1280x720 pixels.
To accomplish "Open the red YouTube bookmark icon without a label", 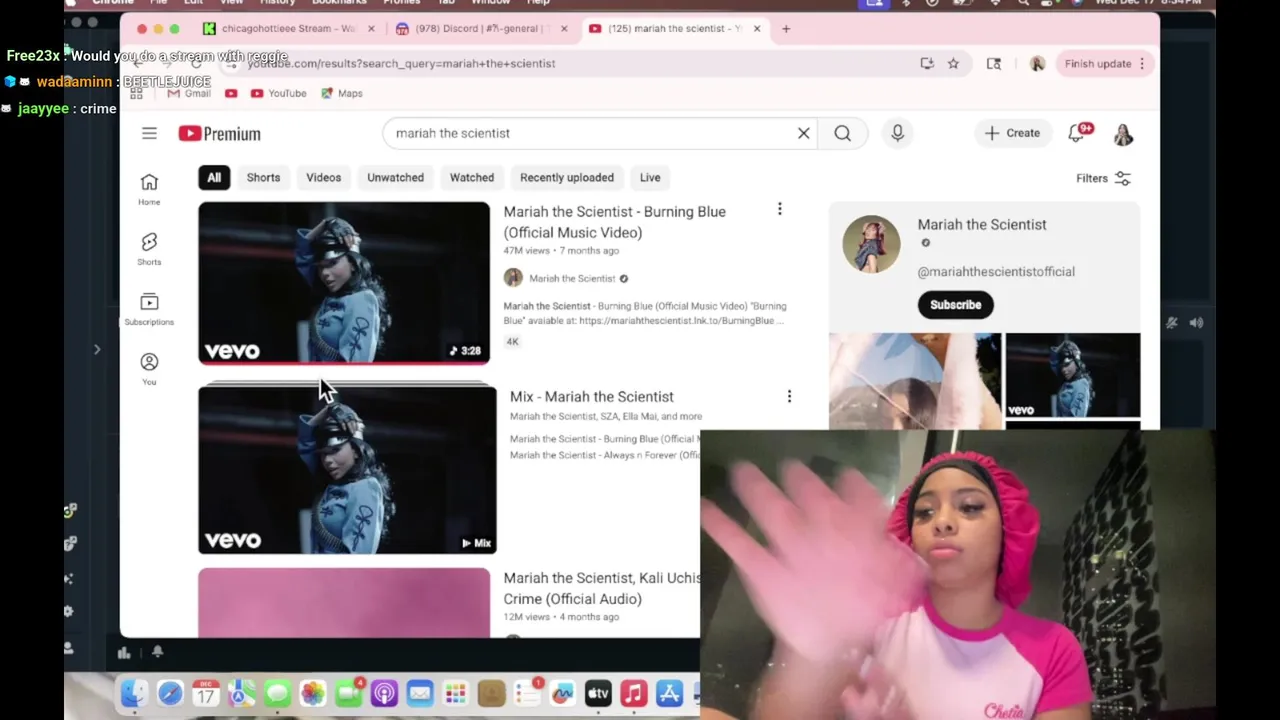I will [231, 93].
